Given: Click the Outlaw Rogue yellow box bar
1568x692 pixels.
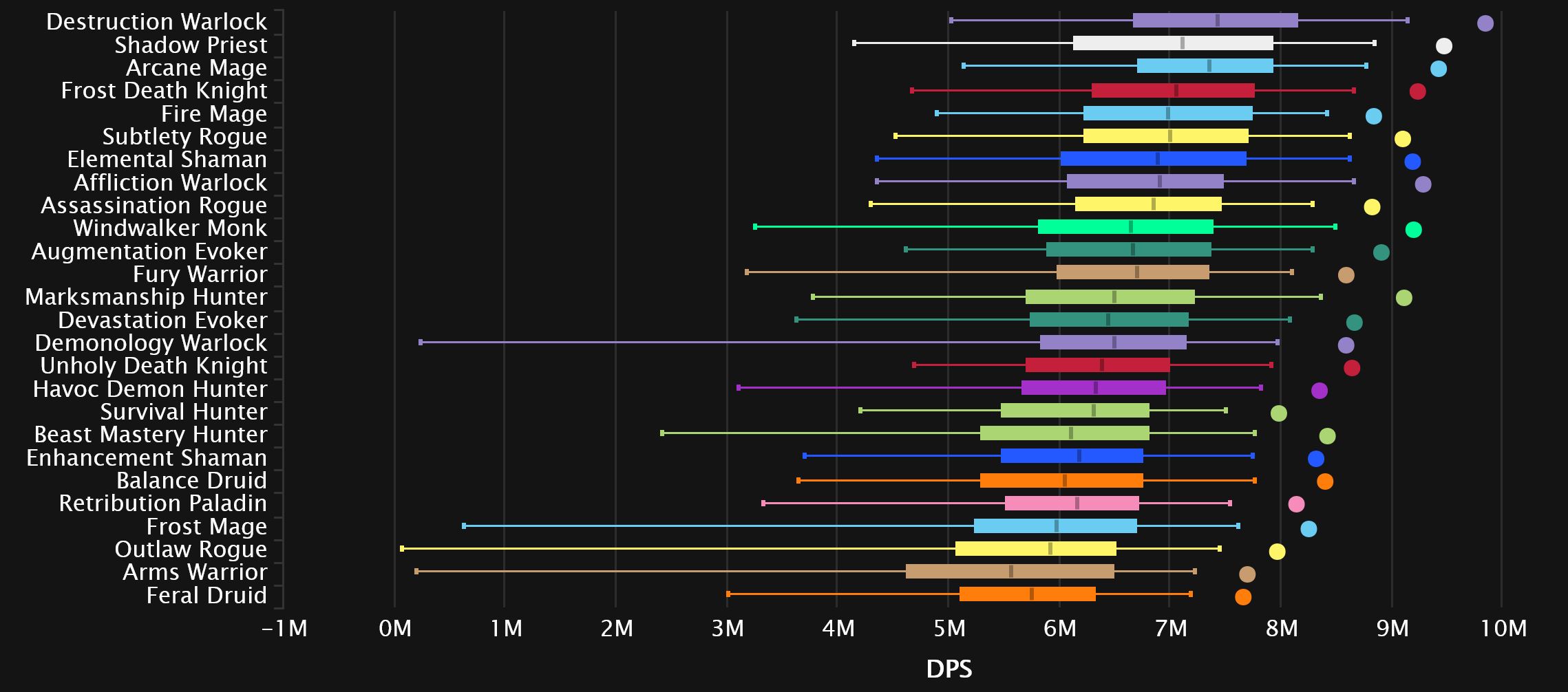Looking at the screenshot, I should coord(1035,549).
